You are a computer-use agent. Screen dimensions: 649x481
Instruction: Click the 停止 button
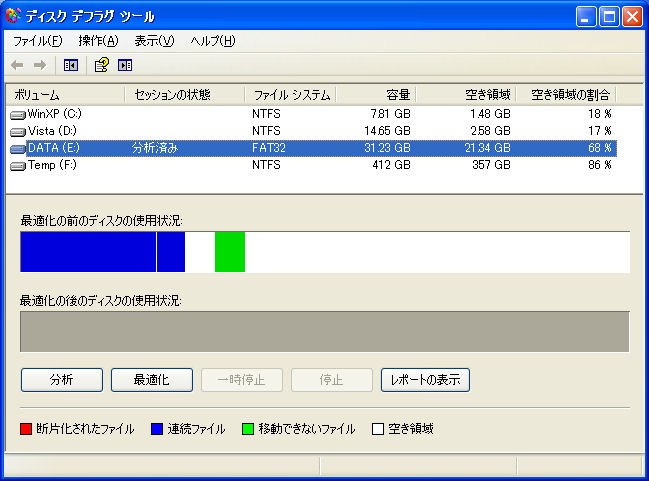[x=332, y=380]
